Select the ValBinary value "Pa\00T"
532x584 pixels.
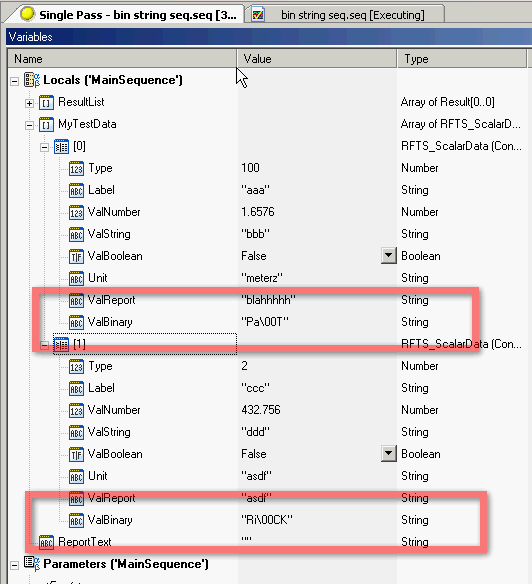(x=265, y=322)
